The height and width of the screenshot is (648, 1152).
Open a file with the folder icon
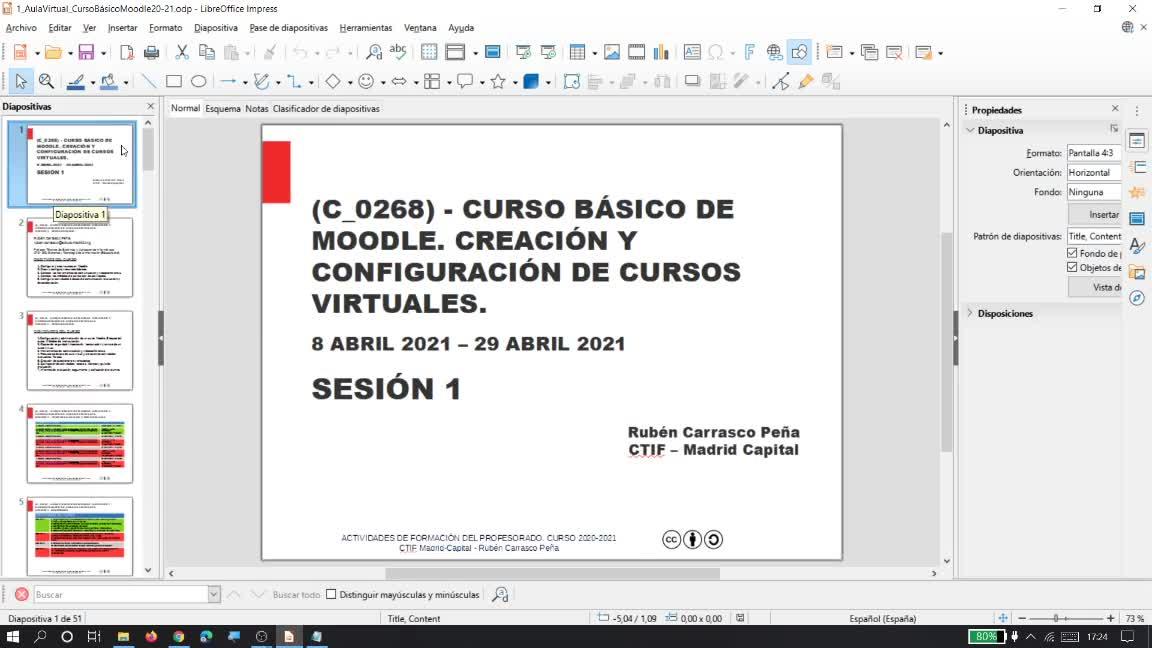point(53,52)
